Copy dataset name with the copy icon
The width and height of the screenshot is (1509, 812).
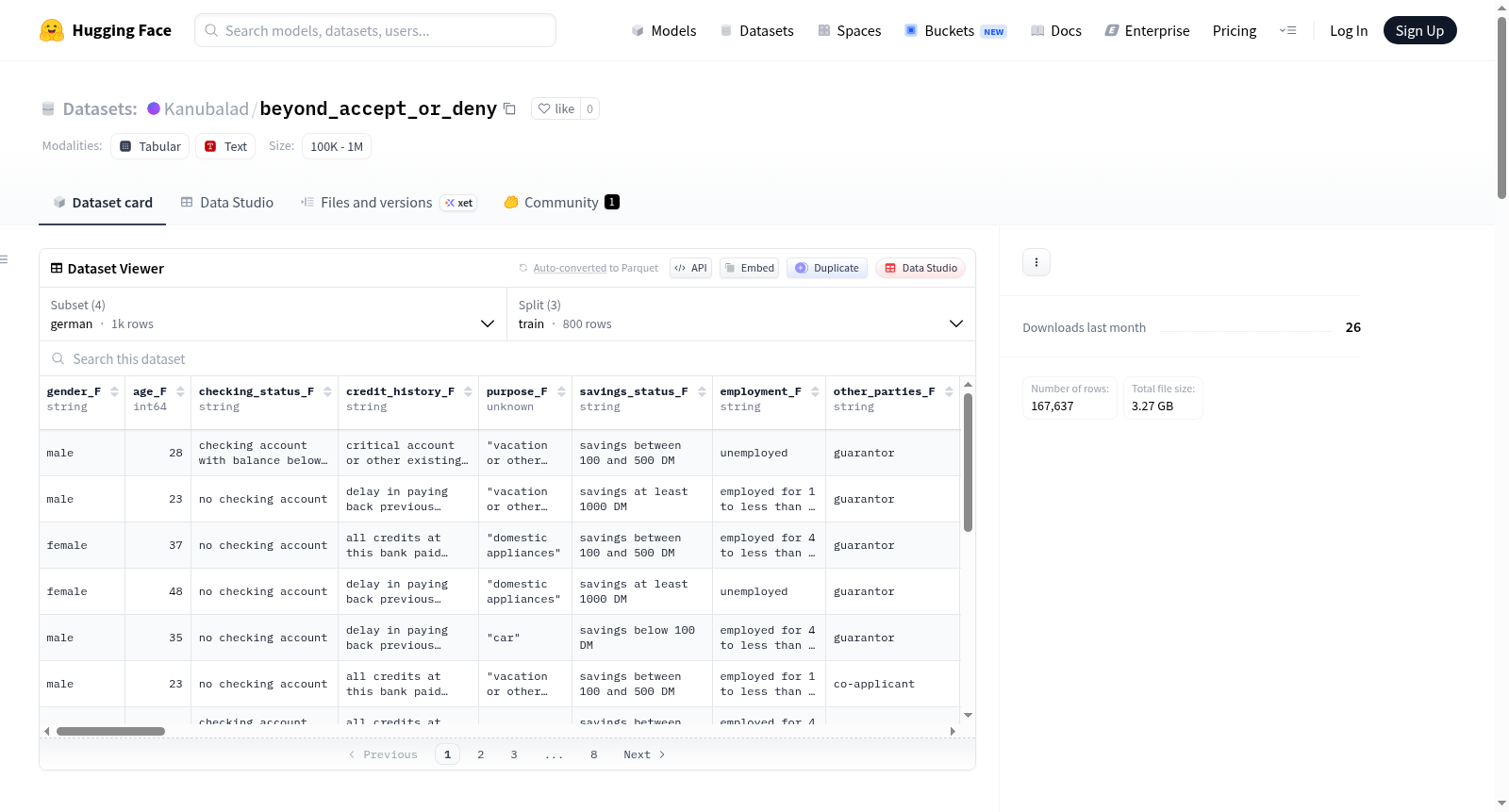509,108
